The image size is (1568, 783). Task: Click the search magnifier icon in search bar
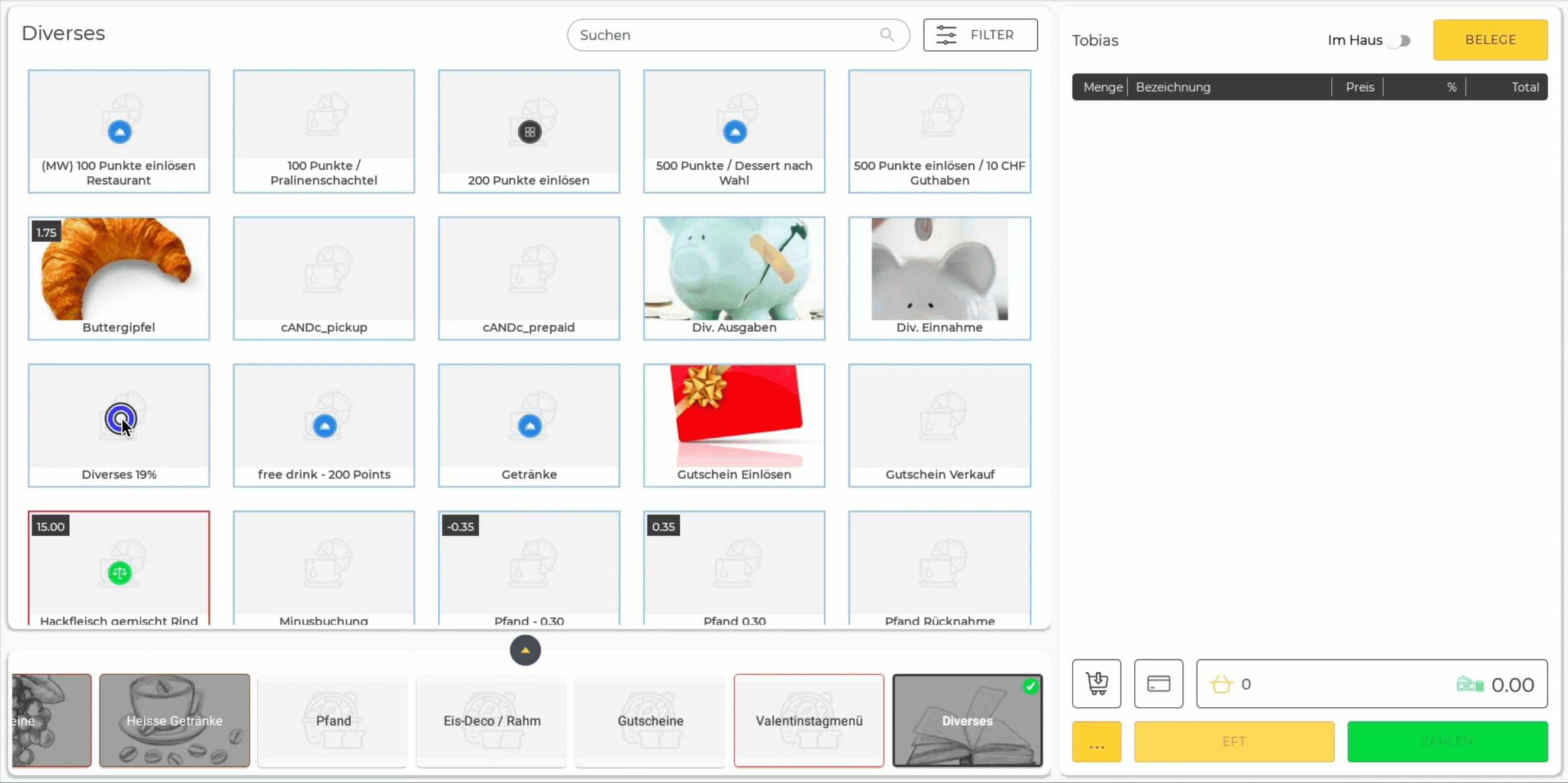(x=886, y=35)
